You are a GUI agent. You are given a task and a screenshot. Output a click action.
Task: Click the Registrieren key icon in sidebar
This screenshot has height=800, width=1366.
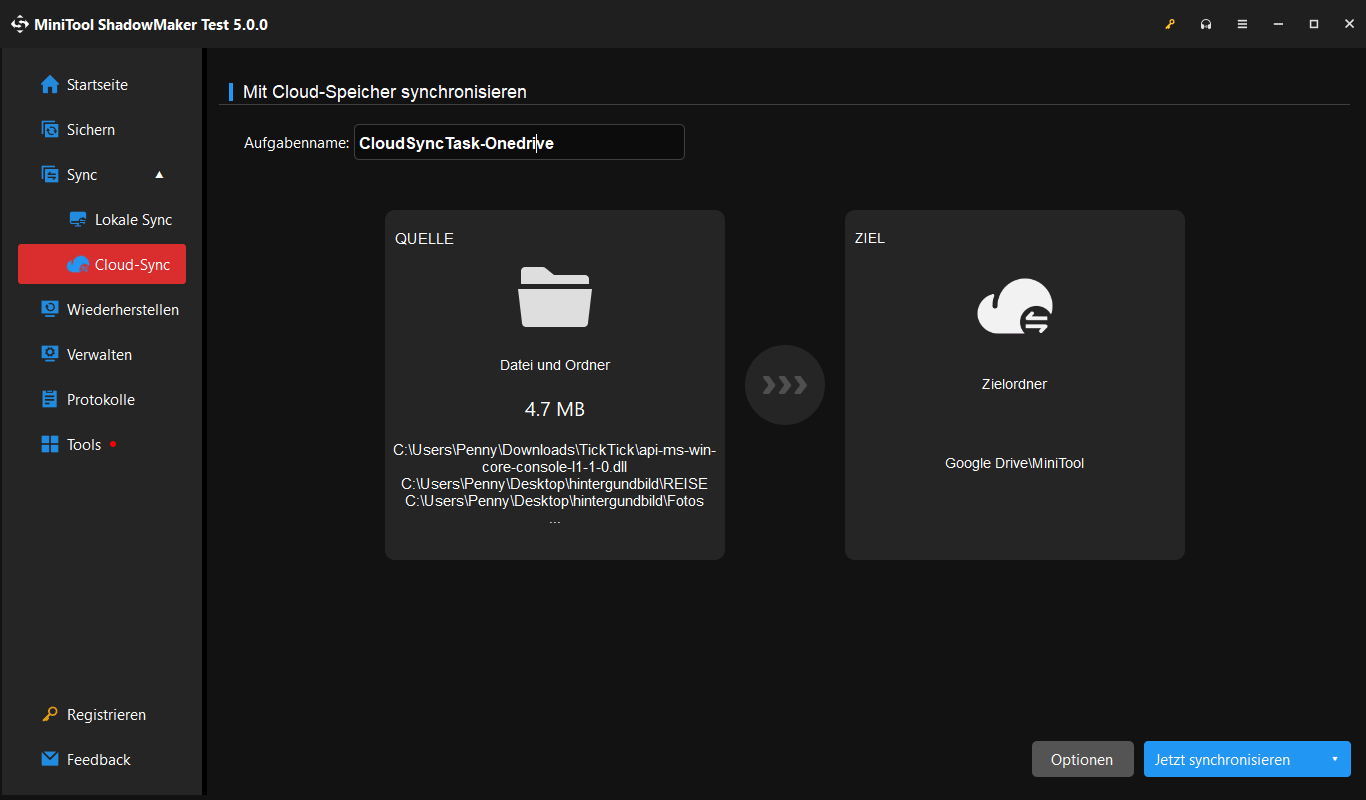pos(50,715)
